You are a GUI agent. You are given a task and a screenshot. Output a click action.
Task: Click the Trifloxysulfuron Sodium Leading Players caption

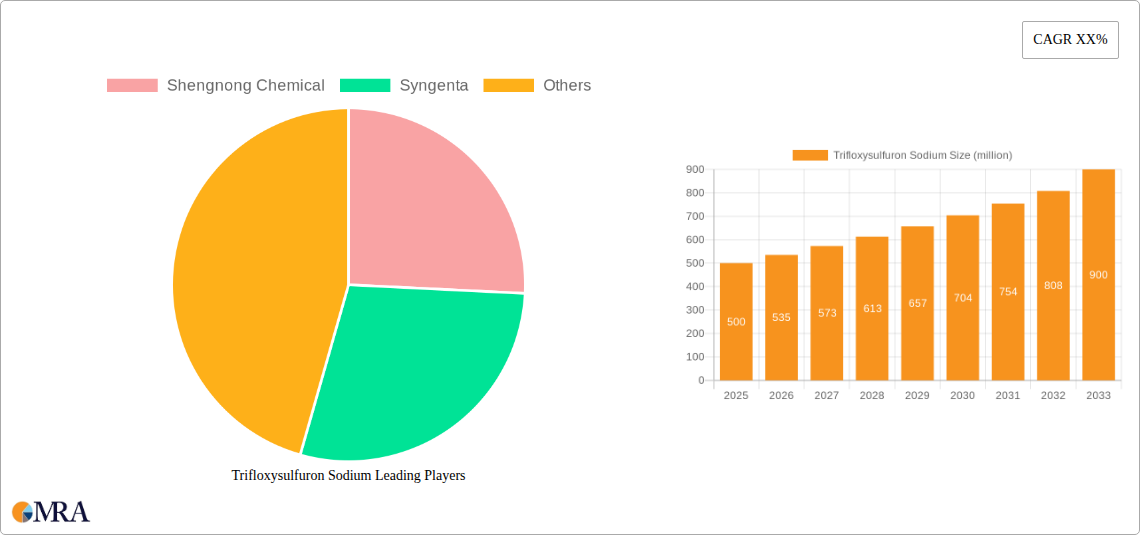pos(348,476)
